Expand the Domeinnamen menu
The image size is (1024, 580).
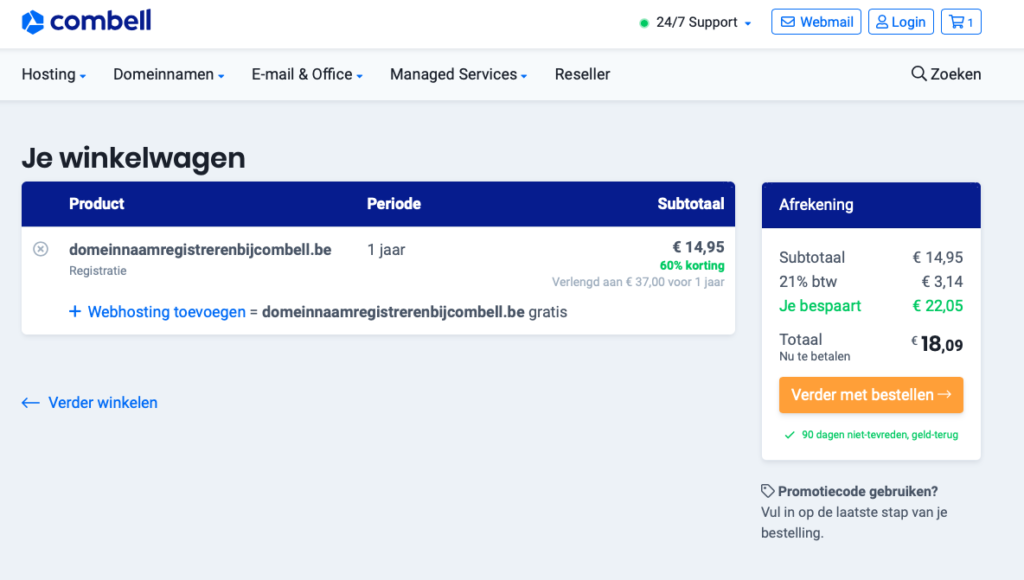coord(168,74)
